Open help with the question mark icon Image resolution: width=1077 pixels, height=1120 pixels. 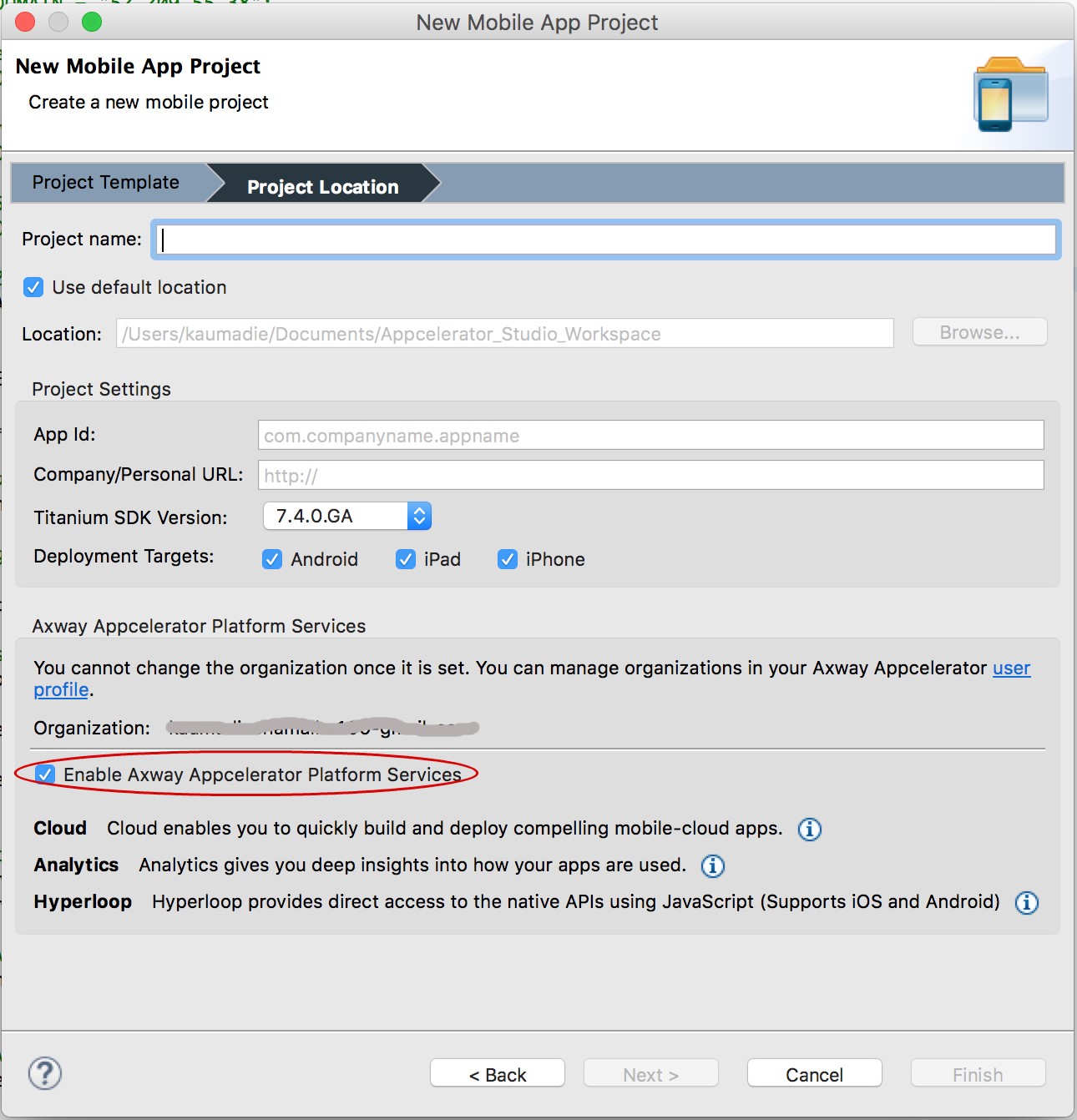pyautogui.click(x=45, y=1073)
